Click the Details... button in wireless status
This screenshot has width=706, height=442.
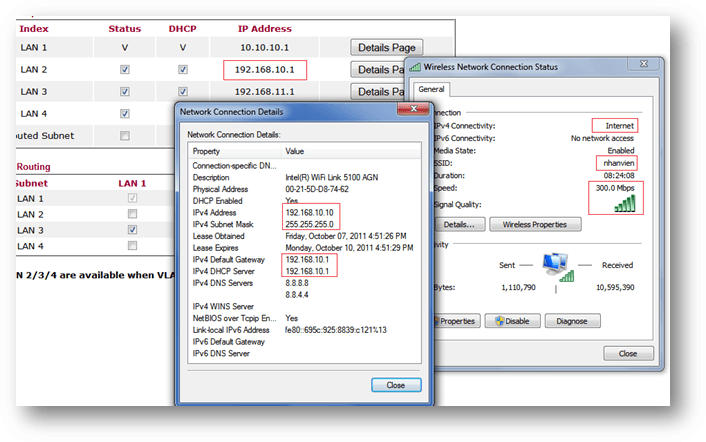click(x=459, y=225)
